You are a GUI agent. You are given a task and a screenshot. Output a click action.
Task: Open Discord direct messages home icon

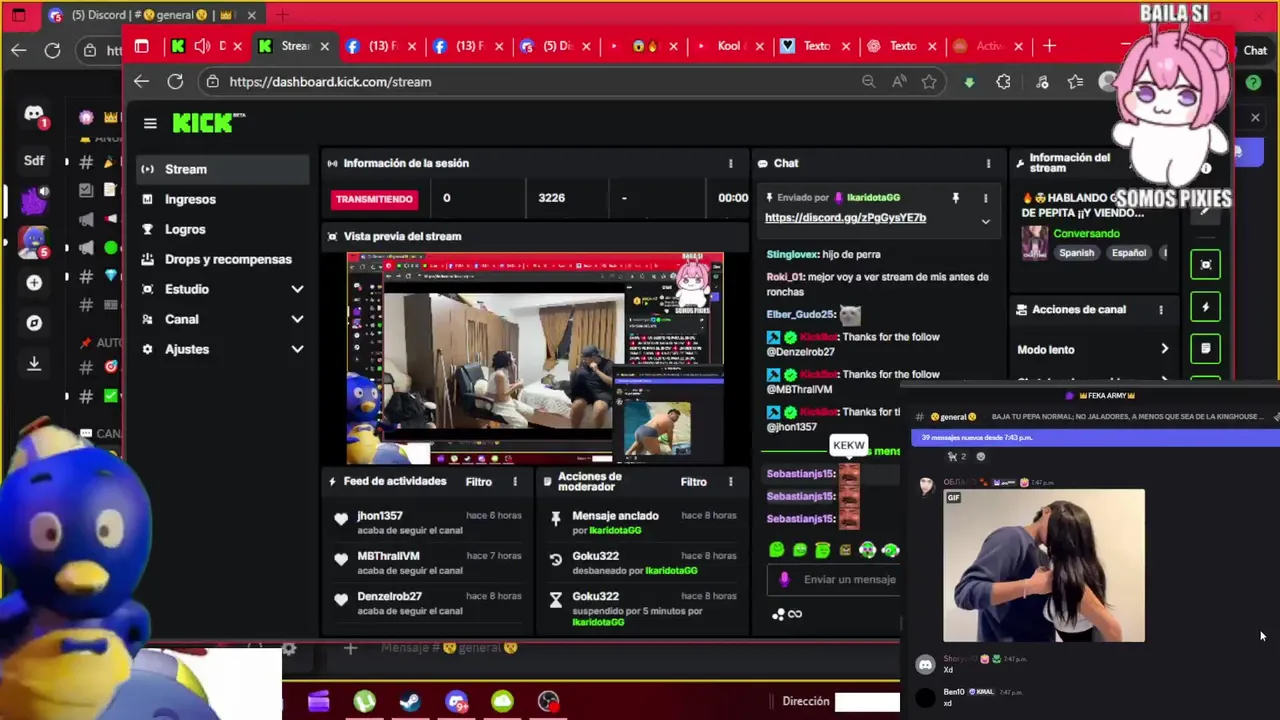point(34,115)
